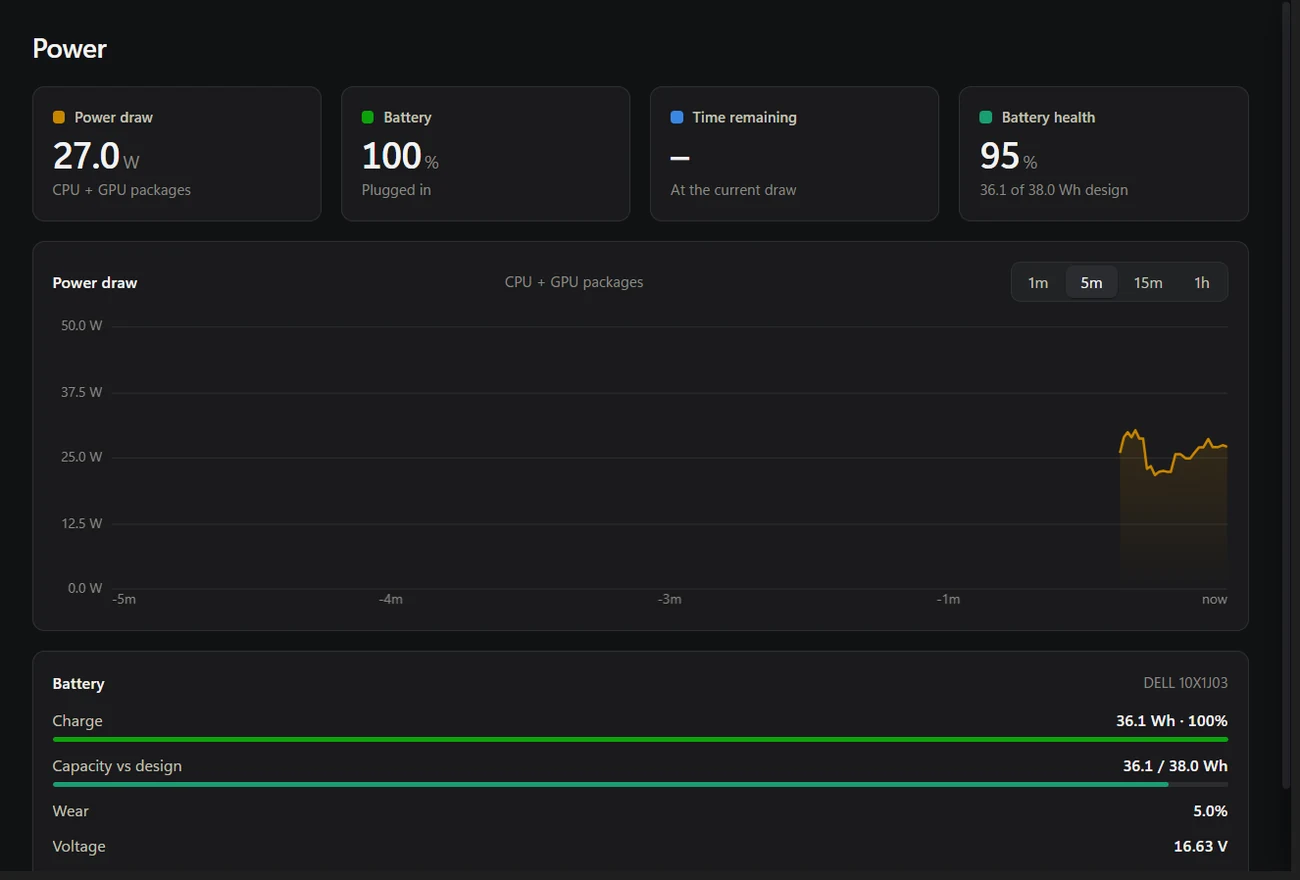Select the 5m time range
1300x880 pixels.
tap(1091, 283)
